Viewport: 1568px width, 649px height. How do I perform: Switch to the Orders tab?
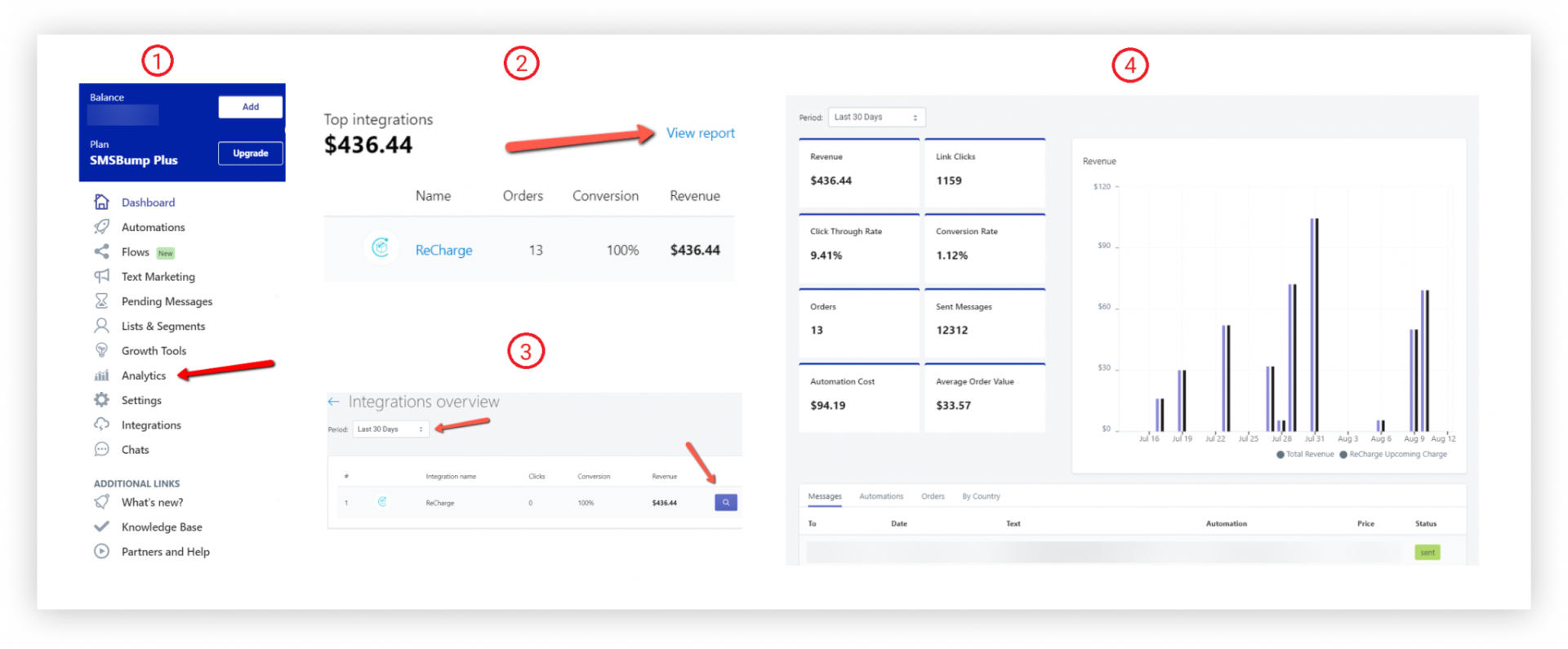click(933, 496)
